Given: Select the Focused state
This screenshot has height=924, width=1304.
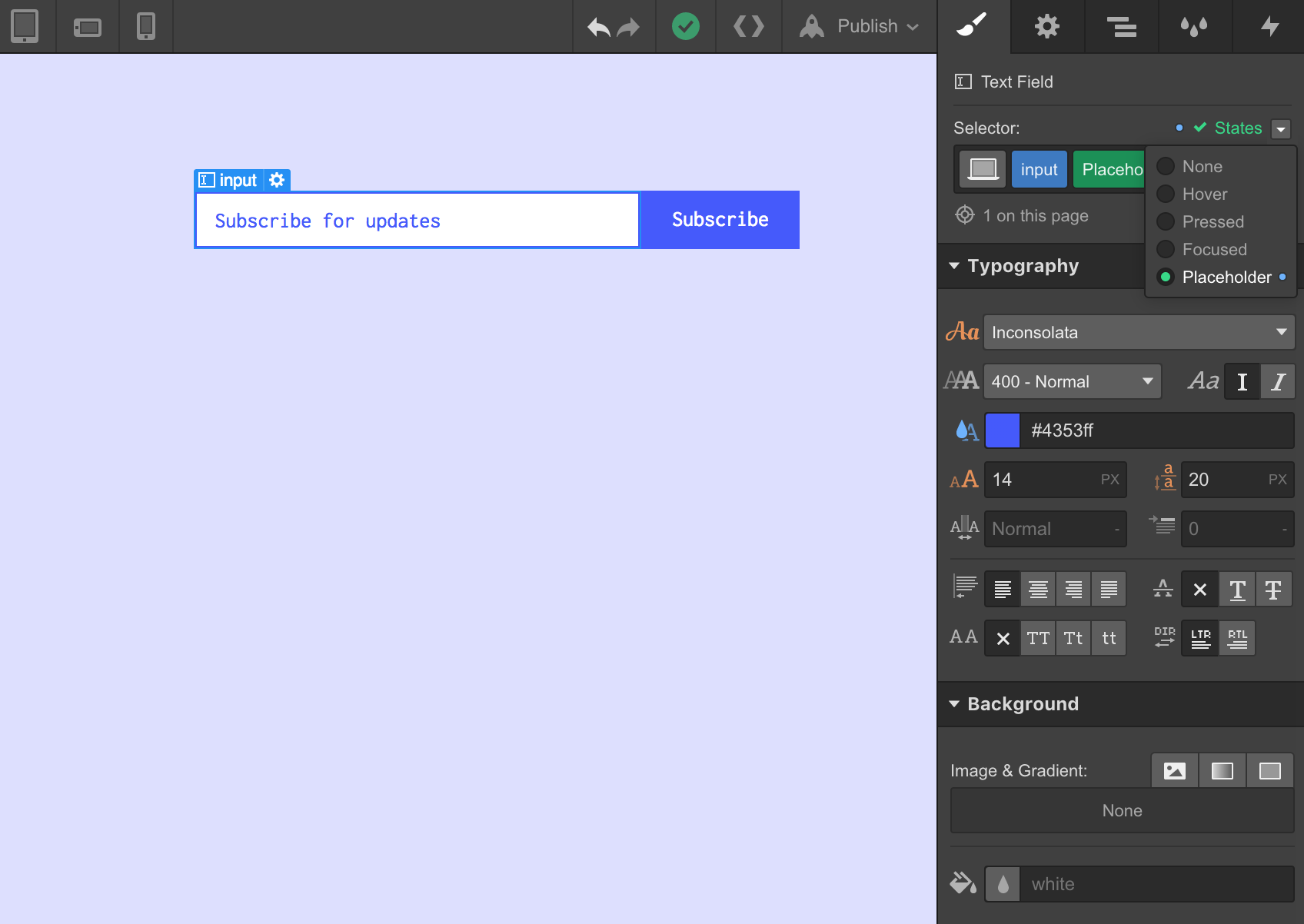Looking at the screenshot, I should tap(1214, 249).
